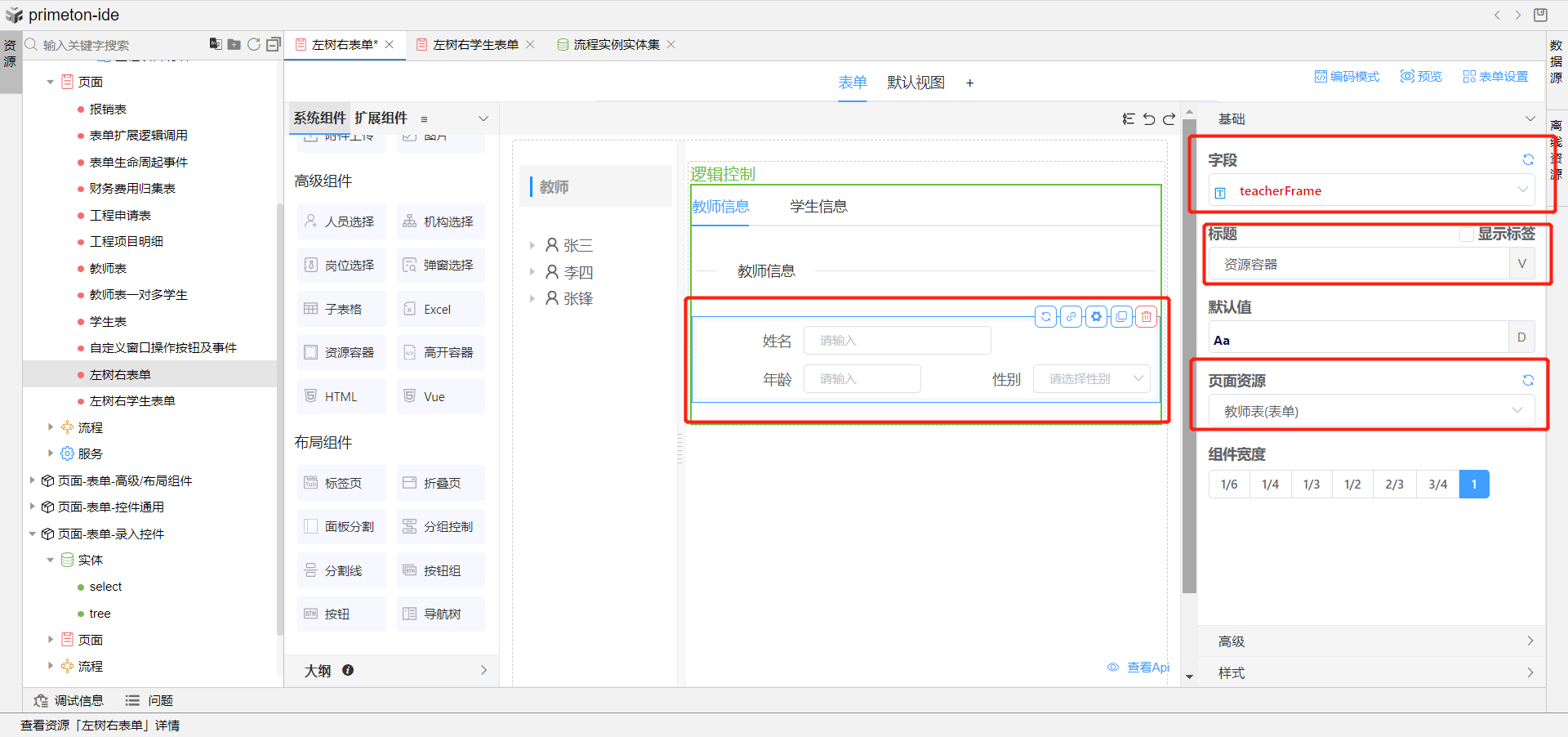The image size is (1568, 737).
Task: Refresh the 字段 field list icon
Action: click(1528, 160)
